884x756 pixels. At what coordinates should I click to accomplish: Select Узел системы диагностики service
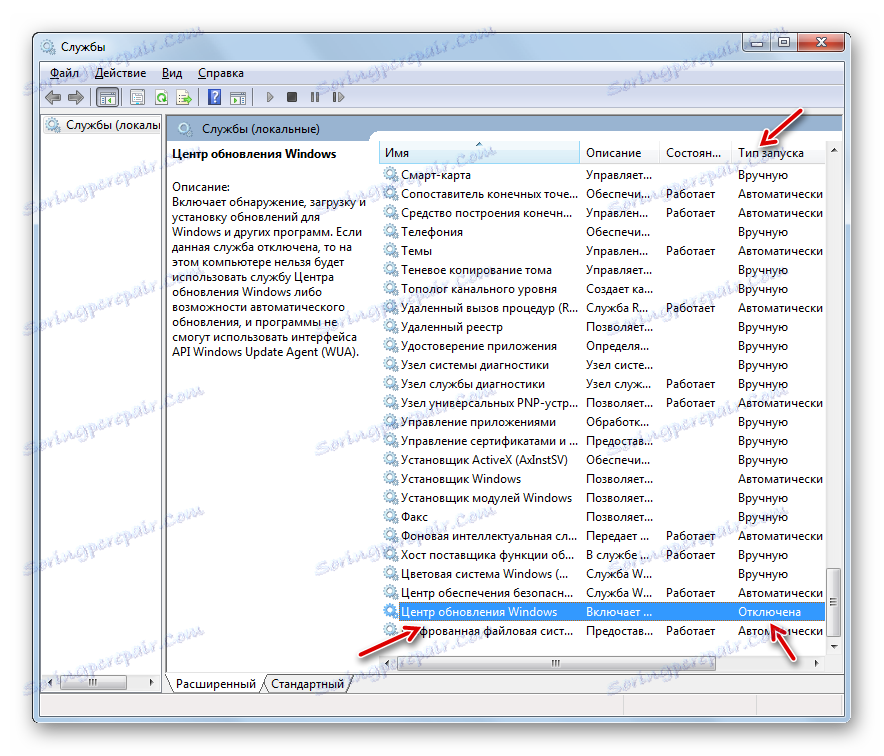(x=602, y=365)
